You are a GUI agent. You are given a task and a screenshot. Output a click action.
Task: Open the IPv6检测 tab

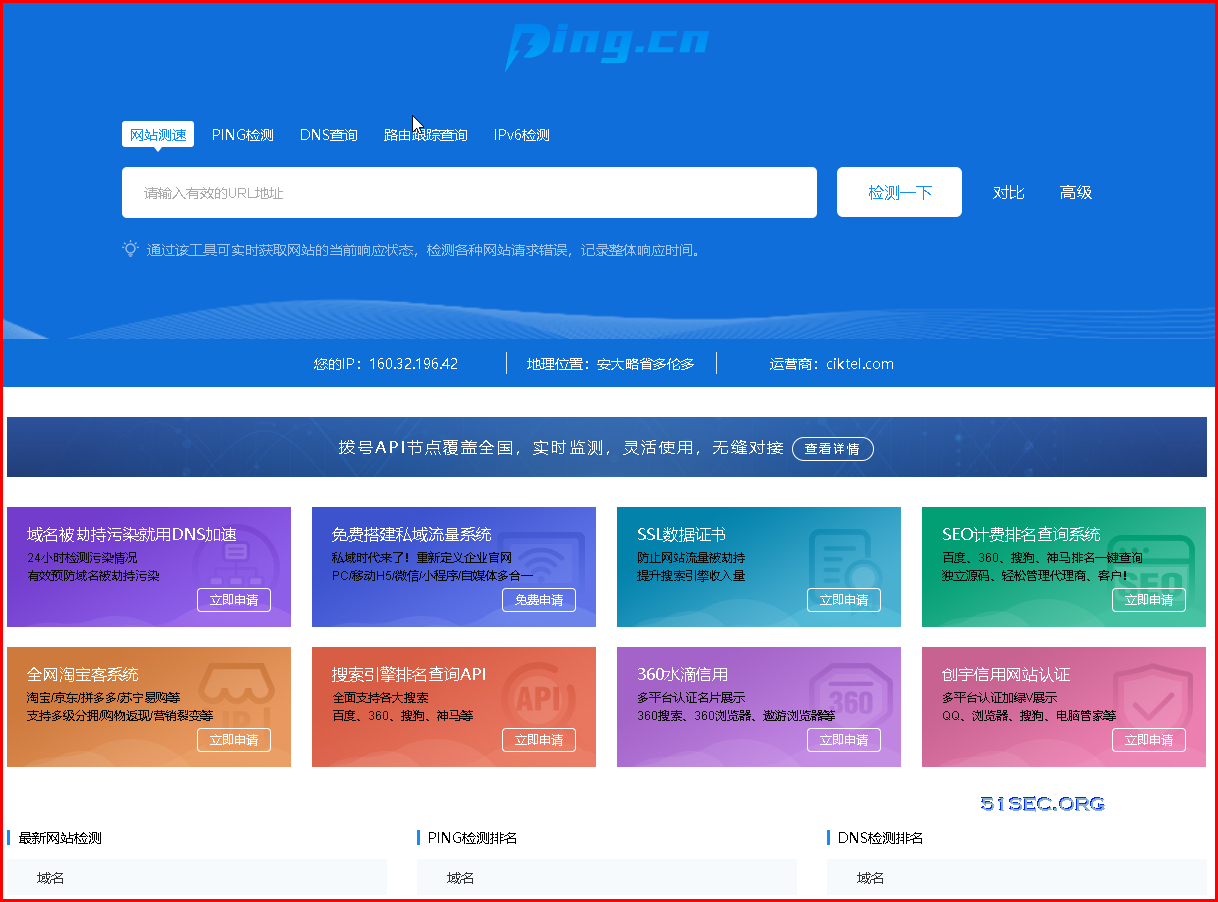[x=522, y=135]
